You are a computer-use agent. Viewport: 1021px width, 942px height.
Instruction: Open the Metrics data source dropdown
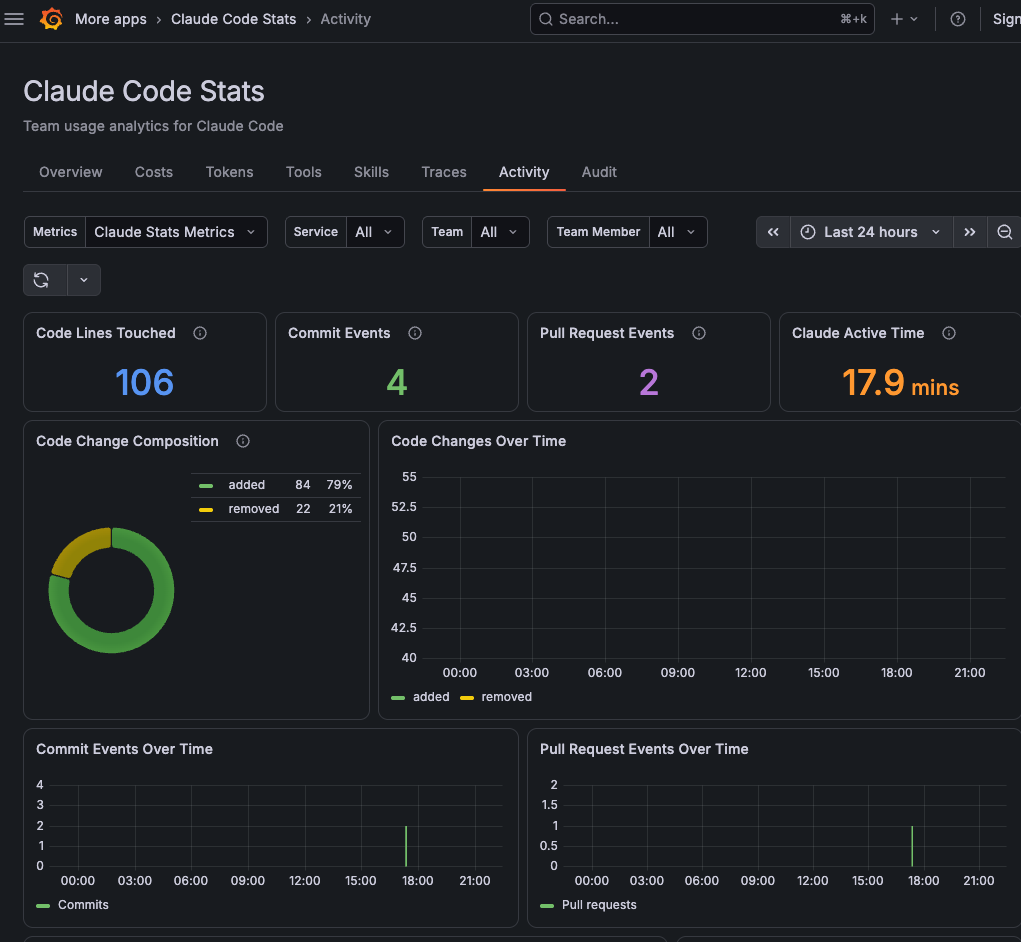(x=176, y=232)
